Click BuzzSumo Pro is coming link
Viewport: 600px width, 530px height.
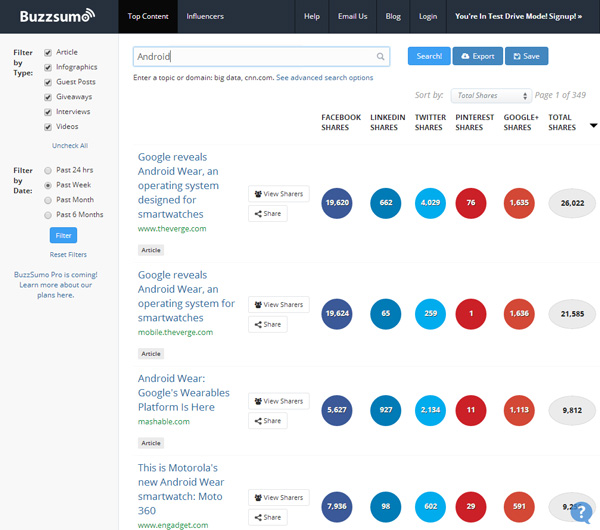tap(55, 285)
